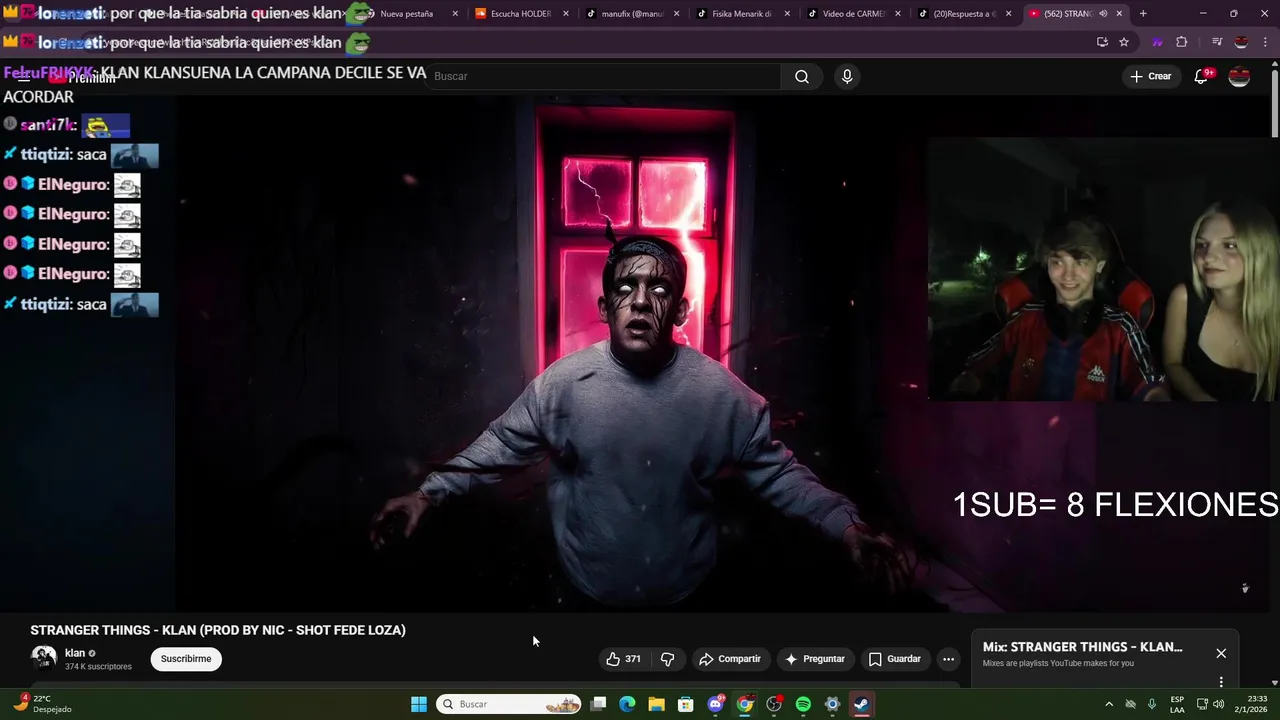Image resolution: width=1280 pixels, height=720 pixels.
Task: Click the Suscribirme button
Action: pos(186,659)
